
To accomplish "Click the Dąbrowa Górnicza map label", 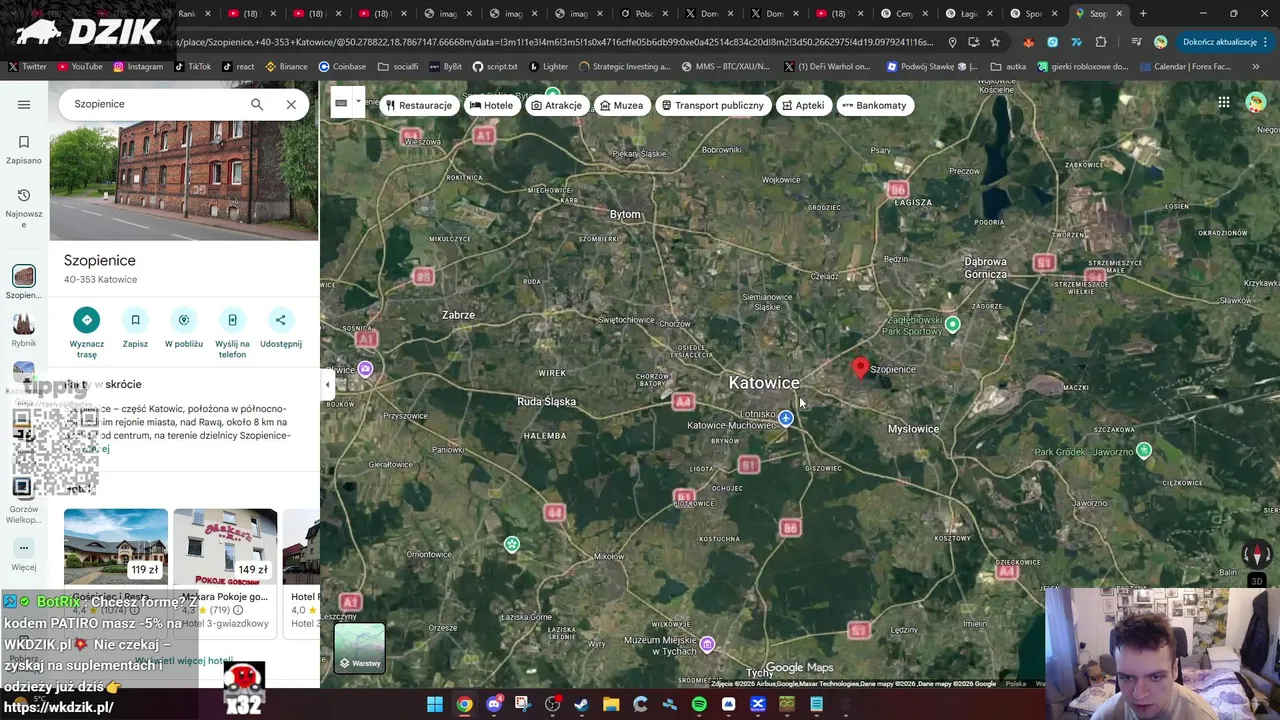I will tap(986, 267).
